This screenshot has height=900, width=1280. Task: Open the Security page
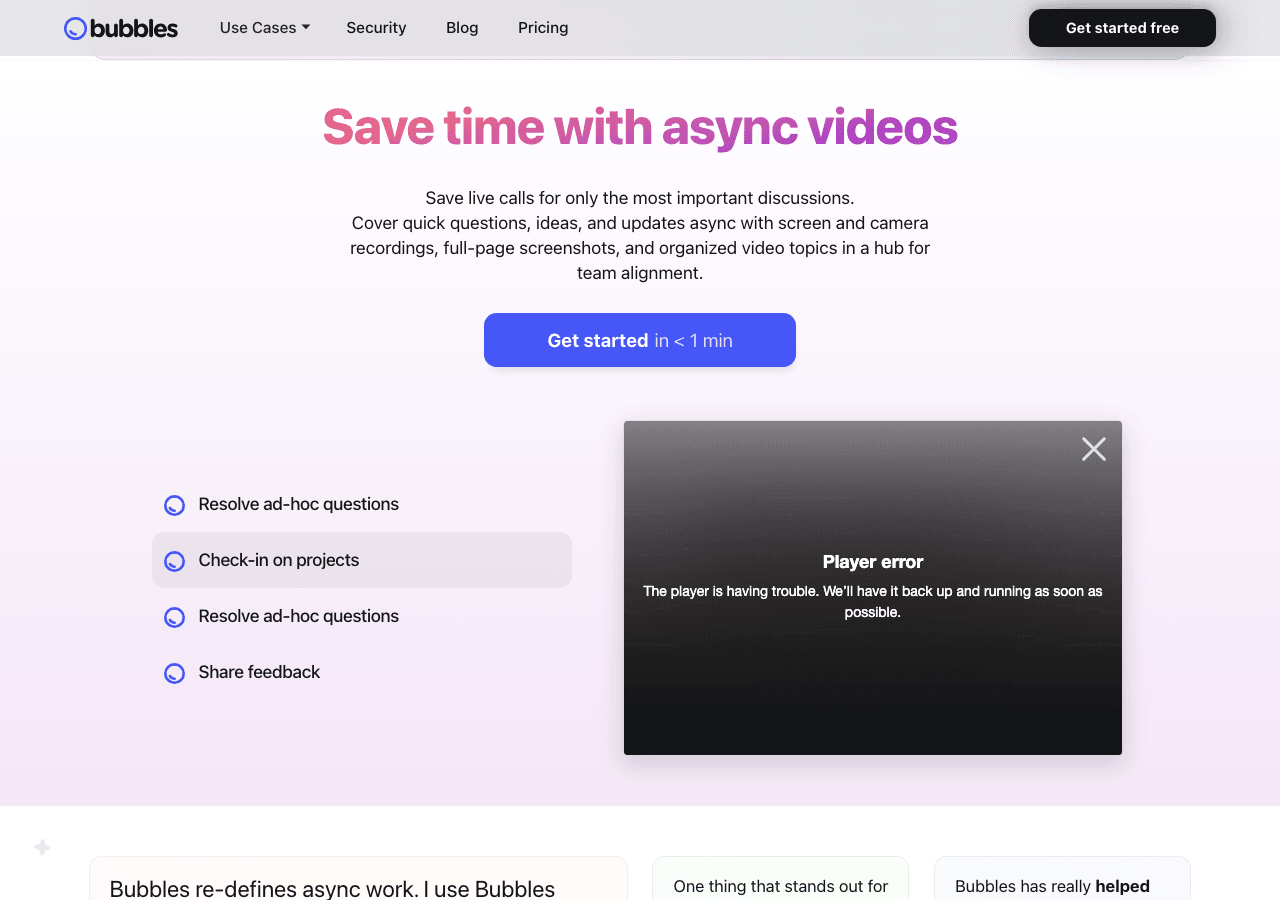click(376, 28)
